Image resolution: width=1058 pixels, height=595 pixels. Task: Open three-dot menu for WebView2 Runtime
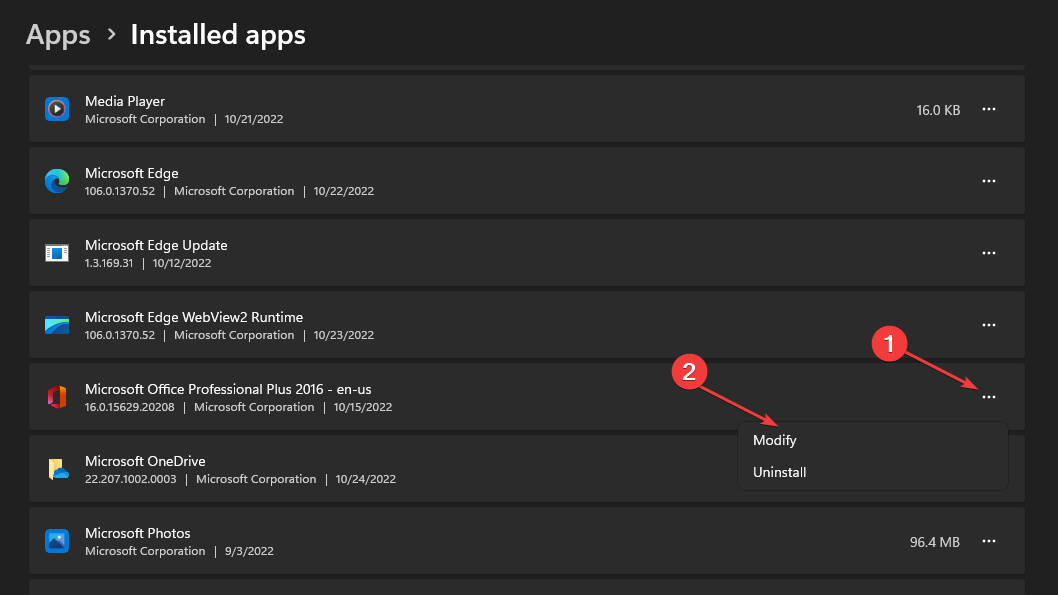pyautogui.click(x=989, y=325)
